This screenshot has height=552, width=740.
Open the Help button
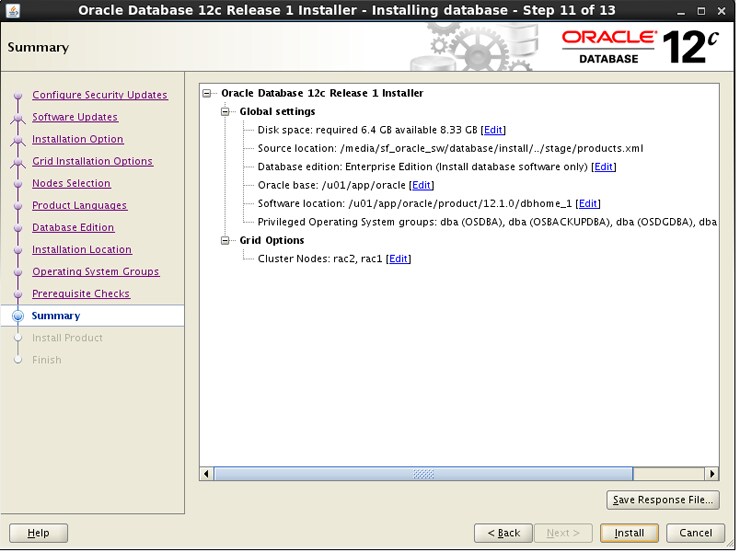[38, 534]
